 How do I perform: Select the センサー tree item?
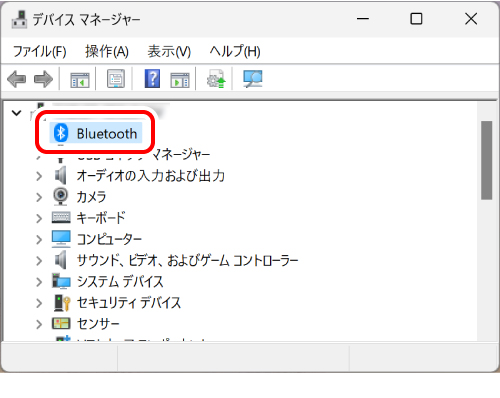click(x=86, y=324)
